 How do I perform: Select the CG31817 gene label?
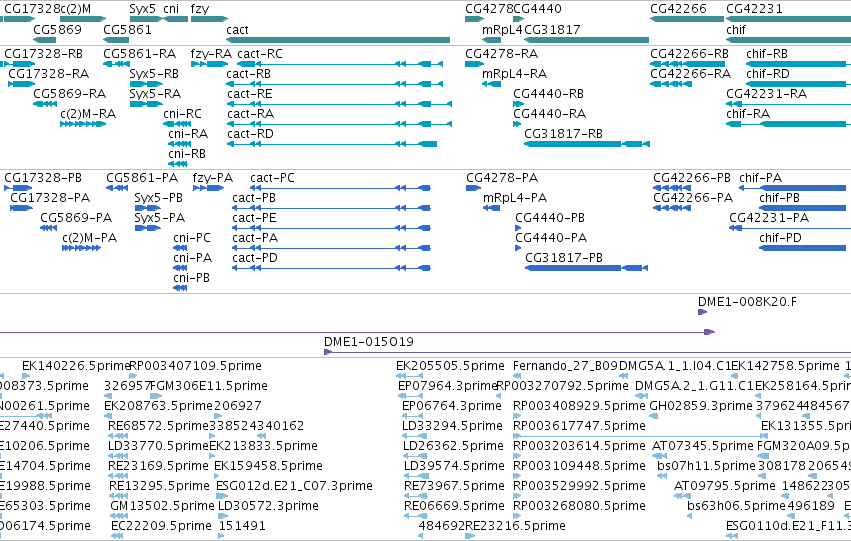pyautogui.click(x=552, y=30)
